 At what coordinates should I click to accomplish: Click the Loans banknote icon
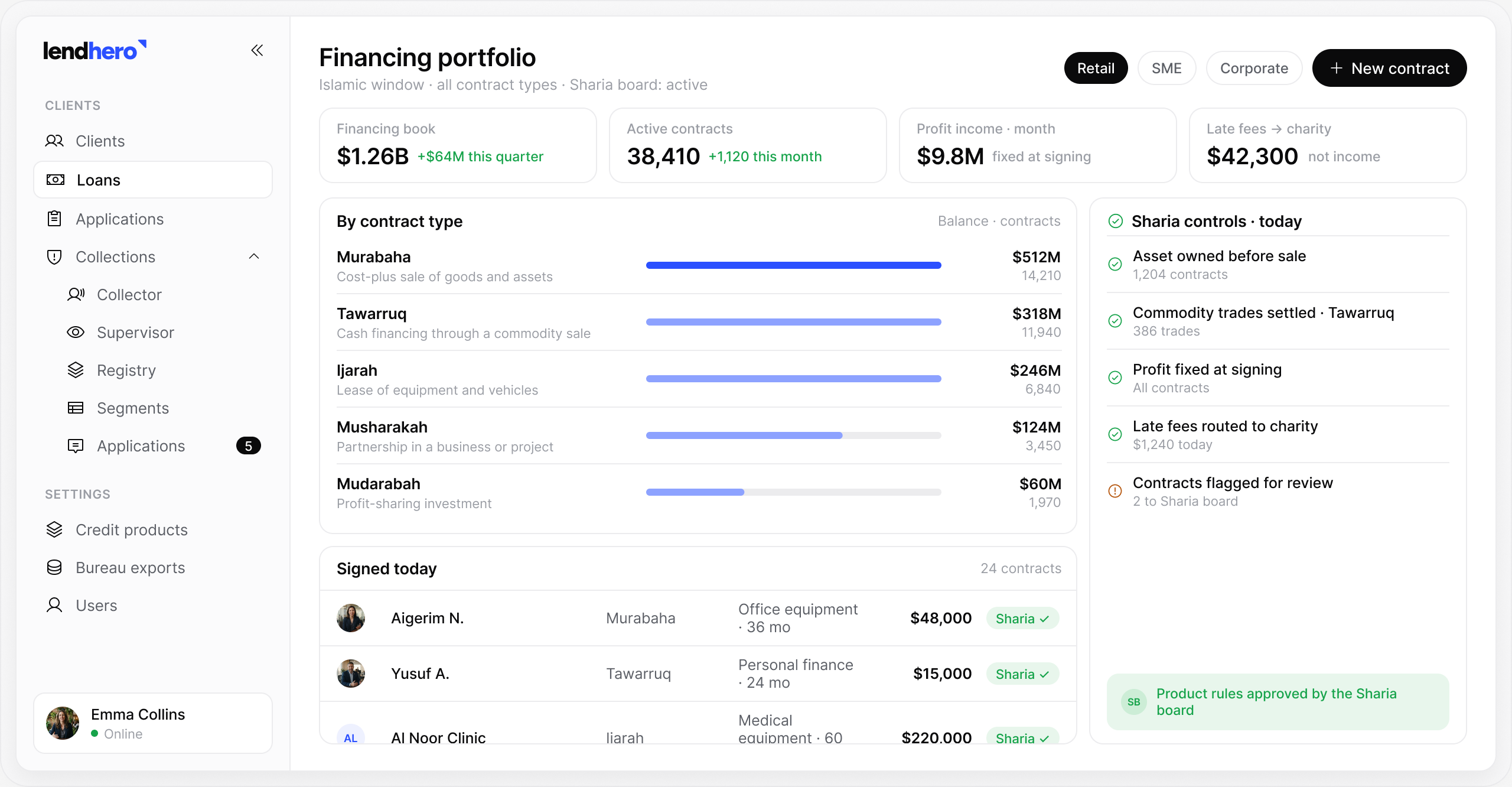[x=56, y=180]
